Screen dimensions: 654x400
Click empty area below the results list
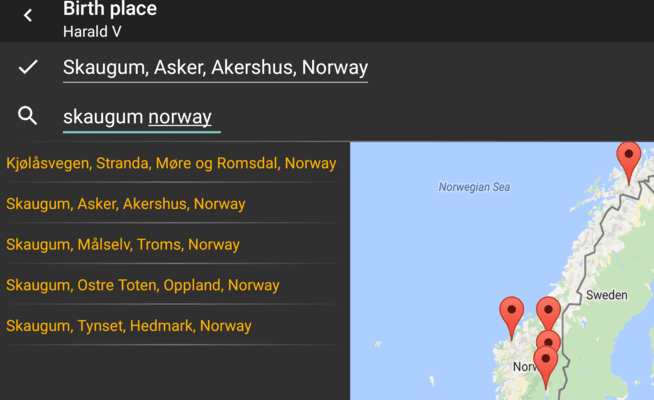(175, 373)
